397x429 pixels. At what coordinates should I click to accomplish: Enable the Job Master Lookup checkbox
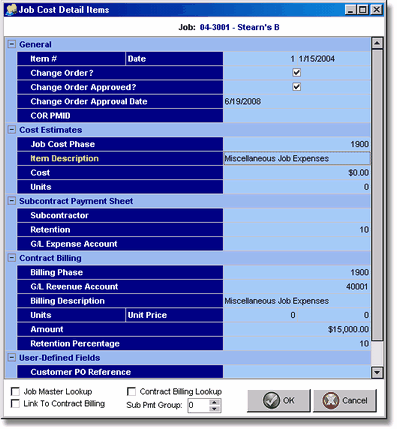pos(15,391)
